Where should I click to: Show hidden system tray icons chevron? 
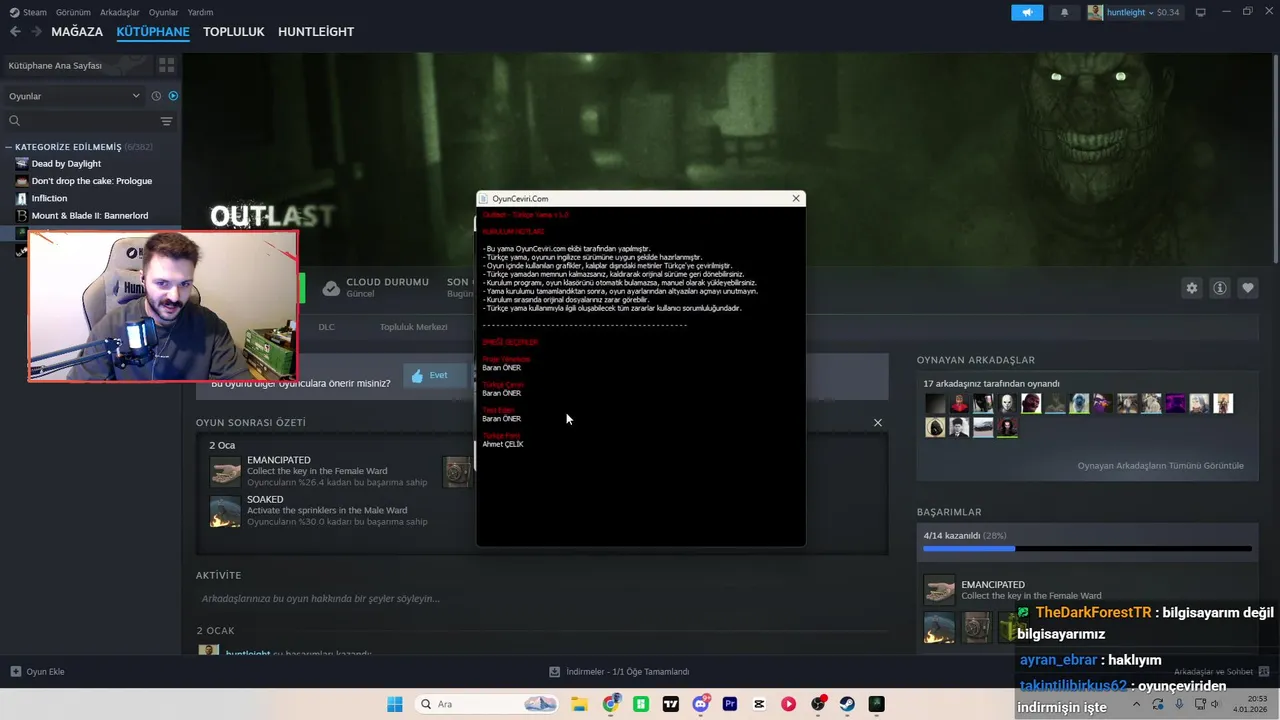tap(1136, 704)
